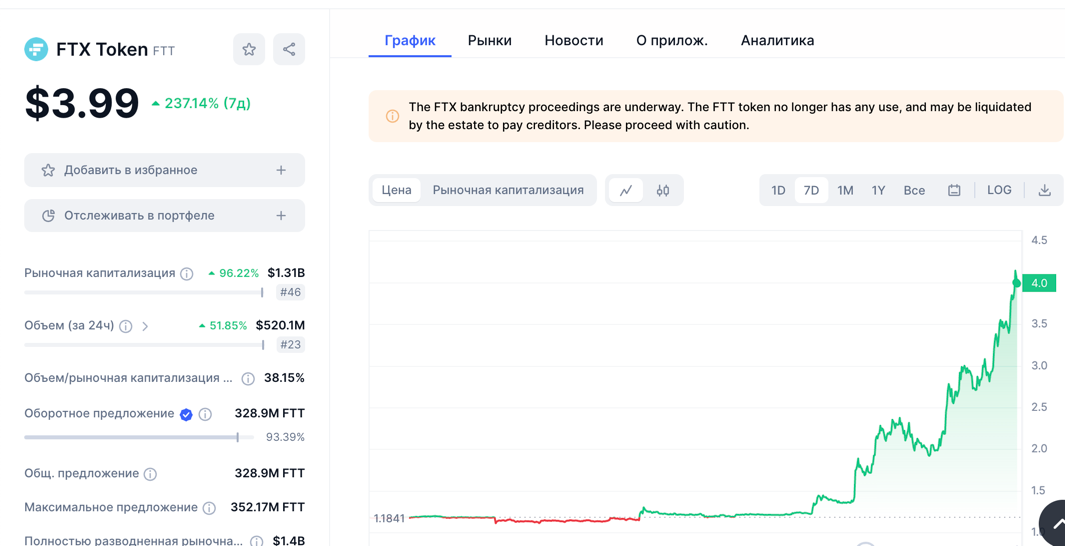Screen dimensions: 1065x546
Task: Click the market cap progress bar
Action: coord(143,293)
